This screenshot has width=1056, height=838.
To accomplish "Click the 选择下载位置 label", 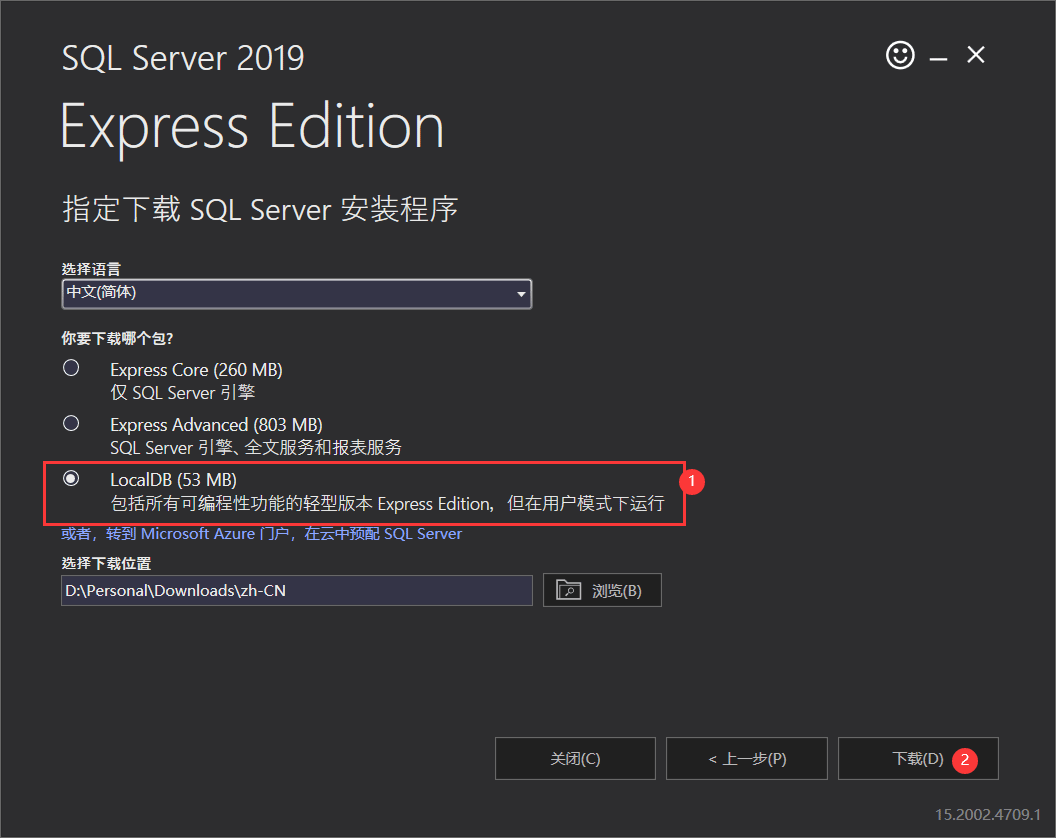I will tap(106, 563).
